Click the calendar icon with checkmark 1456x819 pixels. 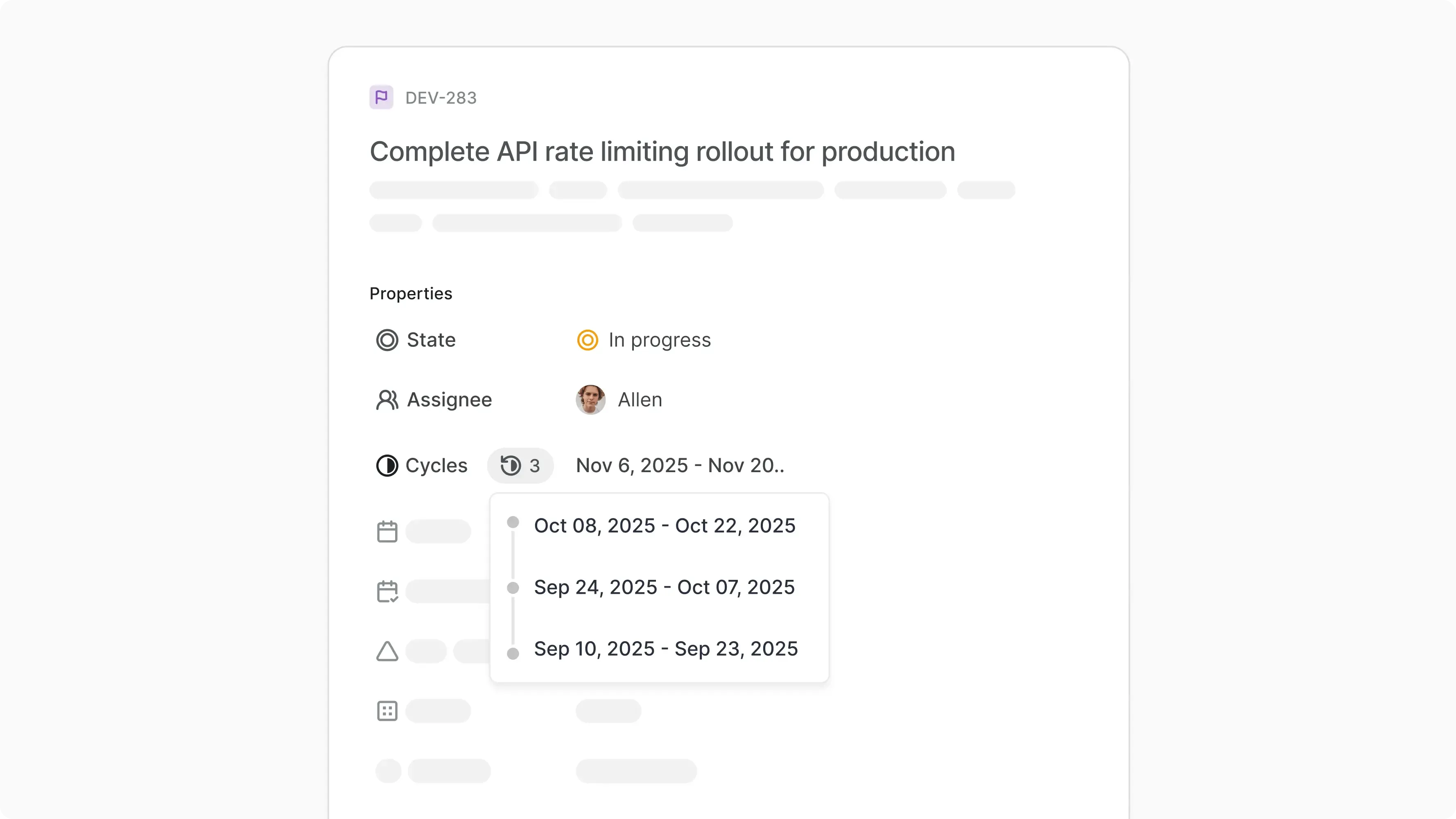pyautogui.click(x=387, y=591)
